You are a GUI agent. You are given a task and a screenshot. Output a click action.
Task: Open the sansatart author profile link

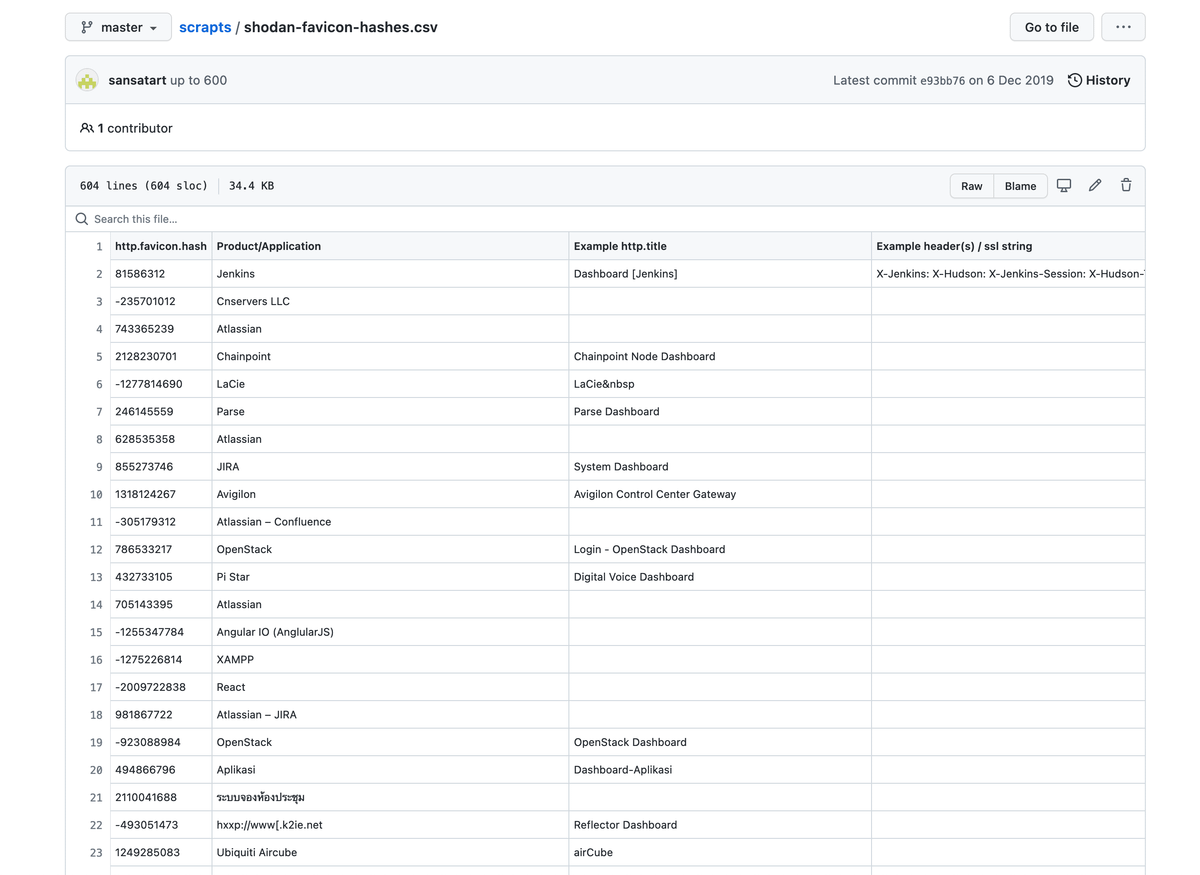pyautogui.click(x=137, y=80)
